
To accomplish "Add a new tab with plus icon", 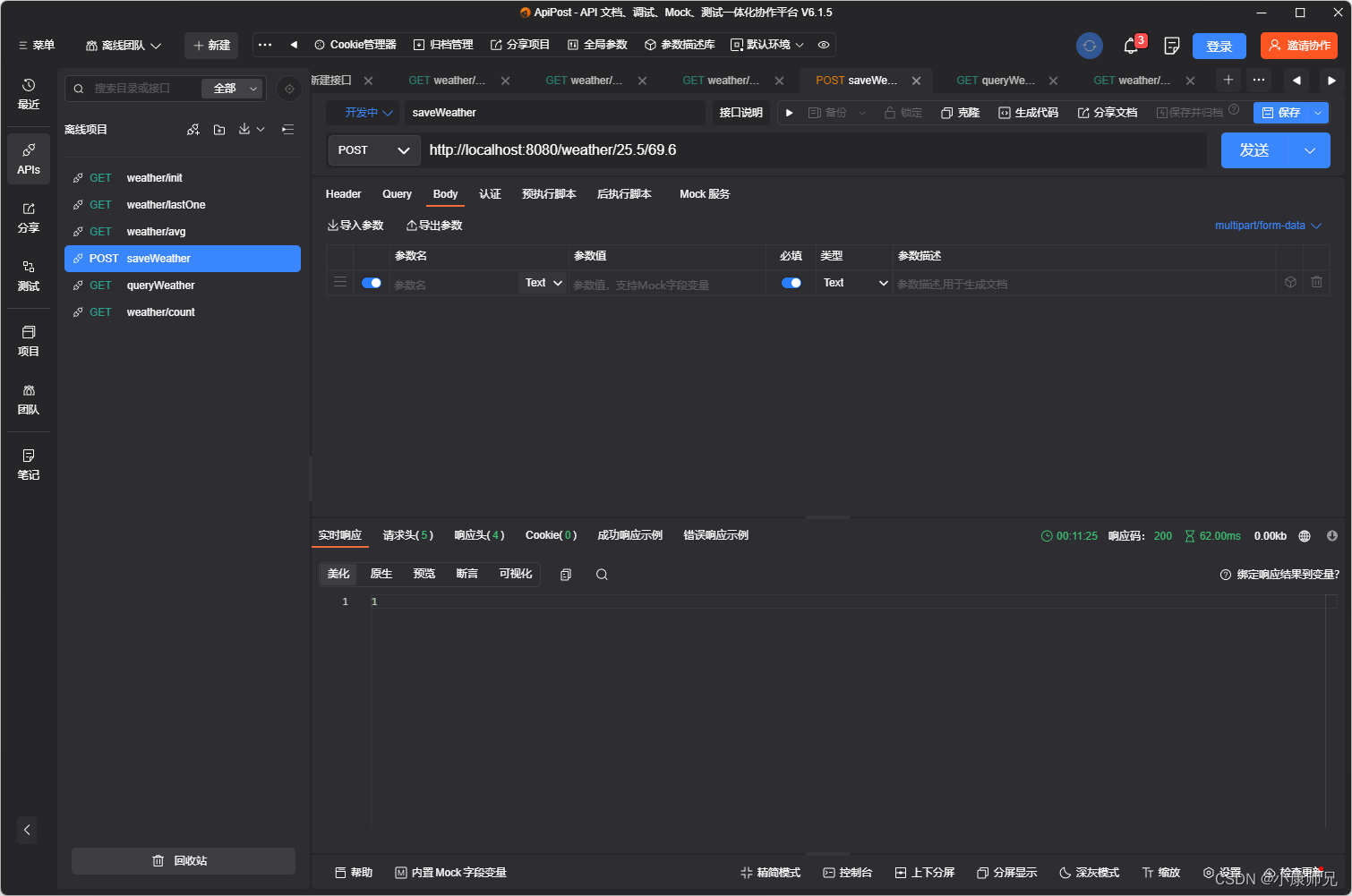I will pos(1228,80).
